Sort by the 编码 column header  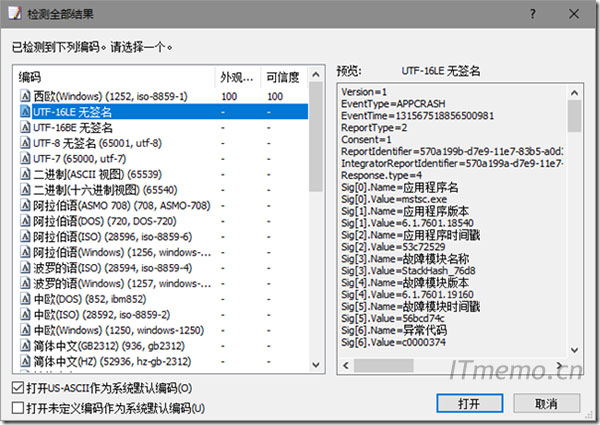click(114, 77)
